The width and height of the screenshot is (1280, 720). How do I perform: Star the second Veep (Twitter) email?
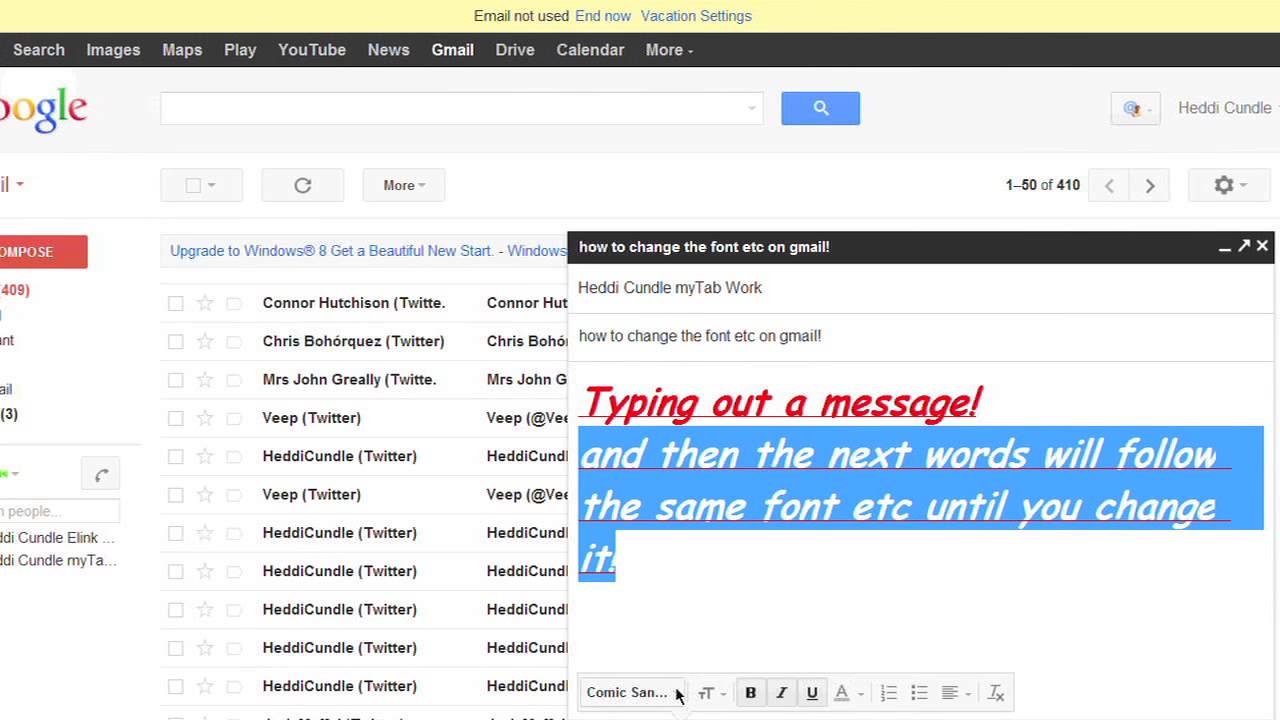(205, 495)
